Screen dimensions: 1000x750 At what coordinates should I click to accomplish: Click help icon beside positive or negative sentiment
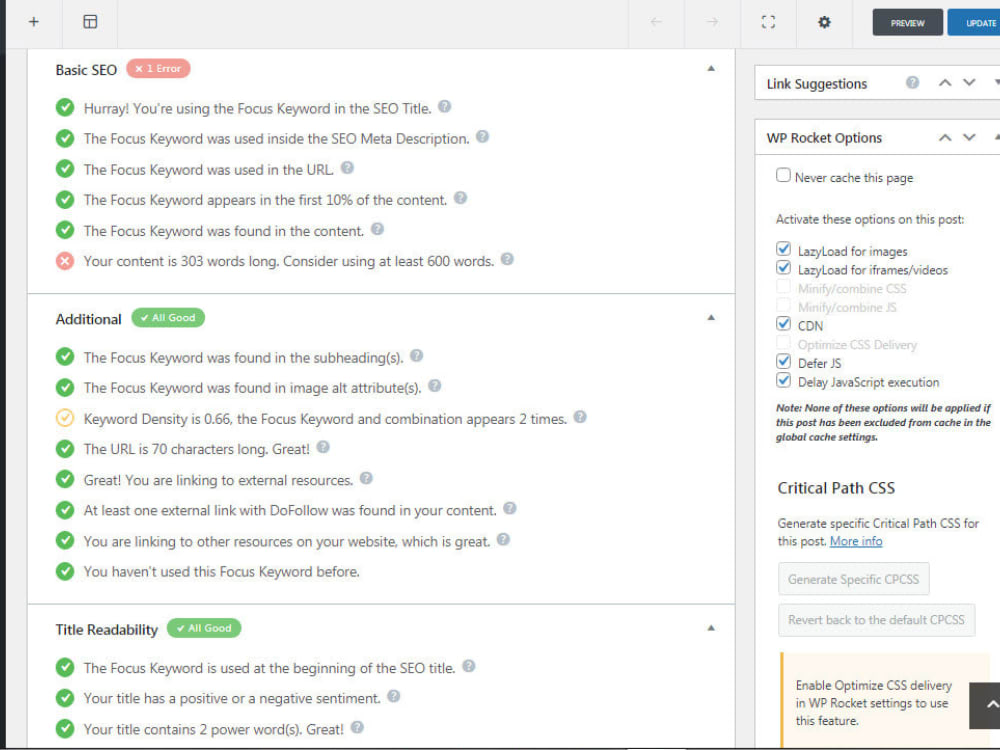pos(393,696)
